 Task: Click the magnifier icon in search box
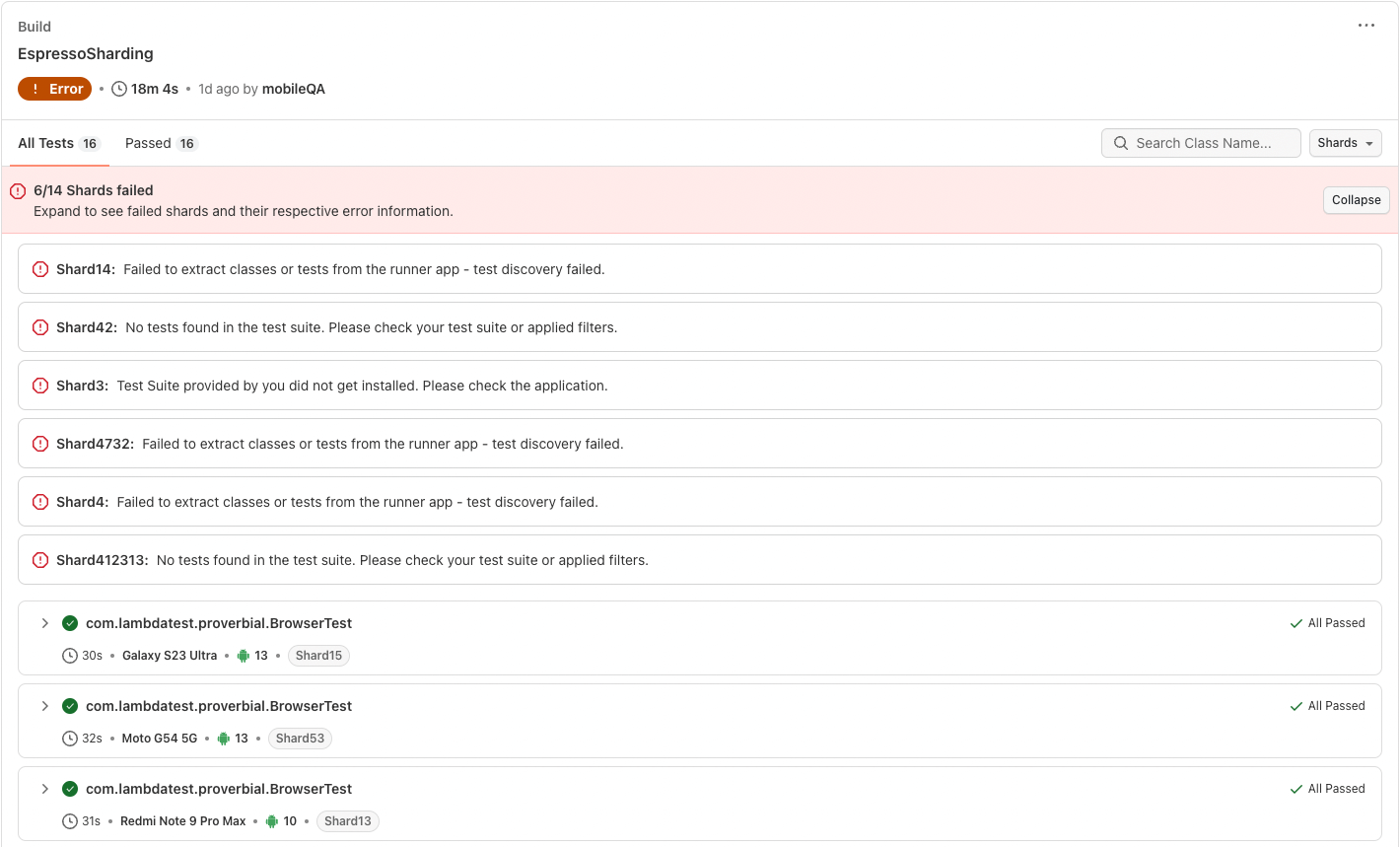tap(1121, 143)
